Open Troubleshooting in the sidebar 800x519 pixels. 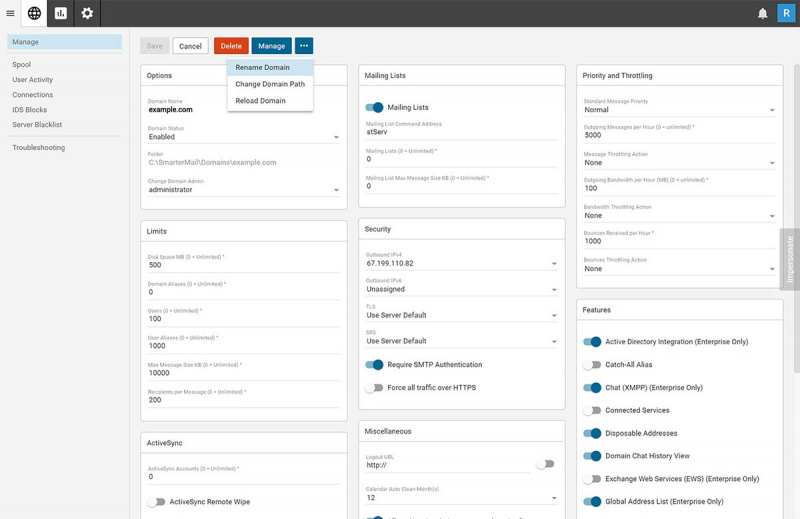(x=39, y=148)
